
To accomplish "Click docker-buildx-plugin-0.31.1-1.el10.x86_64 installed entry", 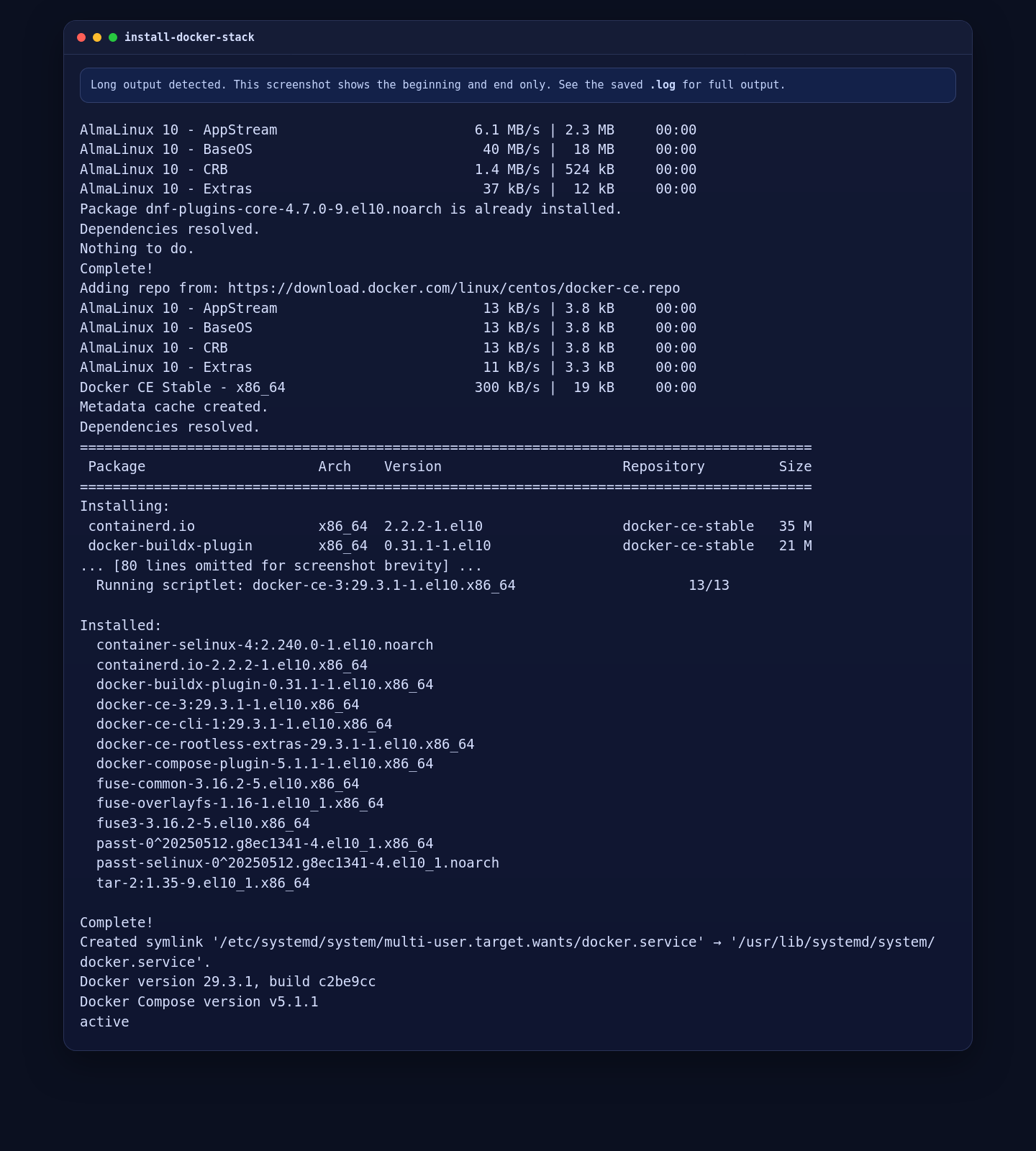I will pos(265,685).
